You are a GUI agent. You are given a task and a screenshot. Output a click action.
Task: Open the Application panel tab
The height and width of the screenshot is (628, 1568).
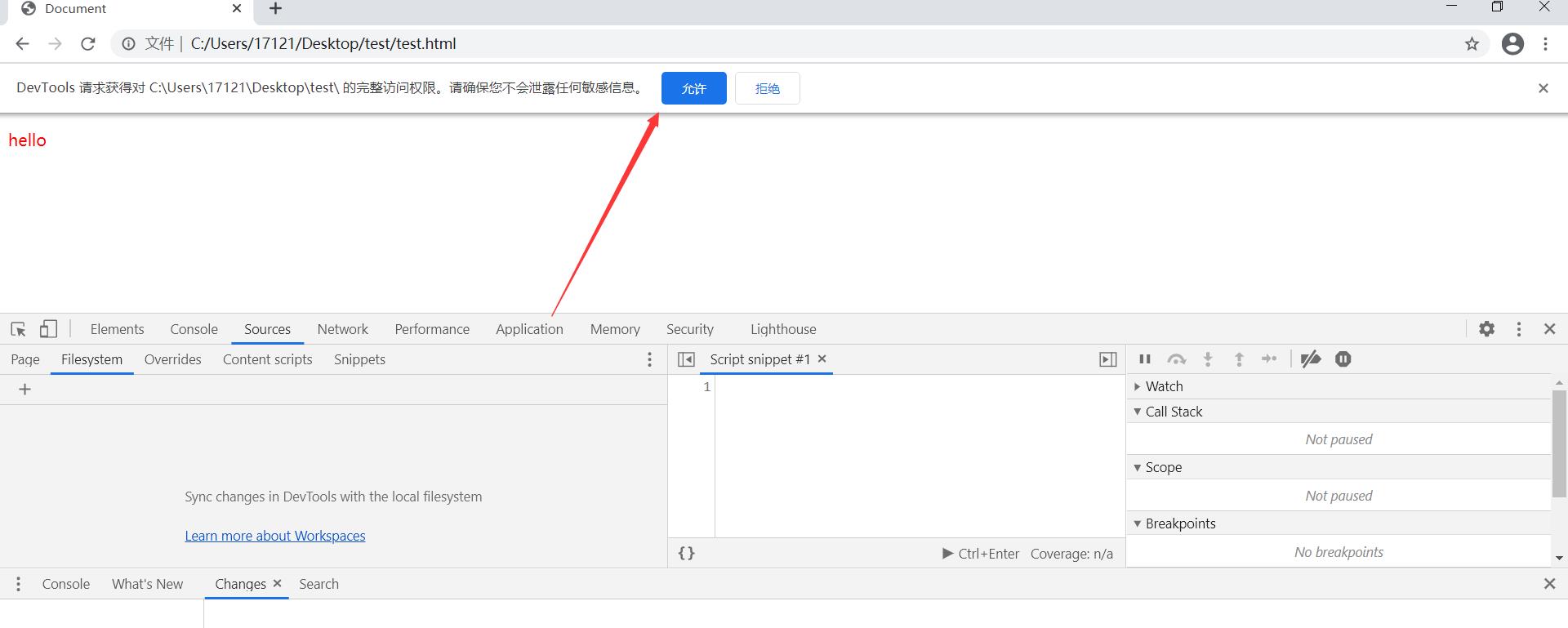point(529,329)
